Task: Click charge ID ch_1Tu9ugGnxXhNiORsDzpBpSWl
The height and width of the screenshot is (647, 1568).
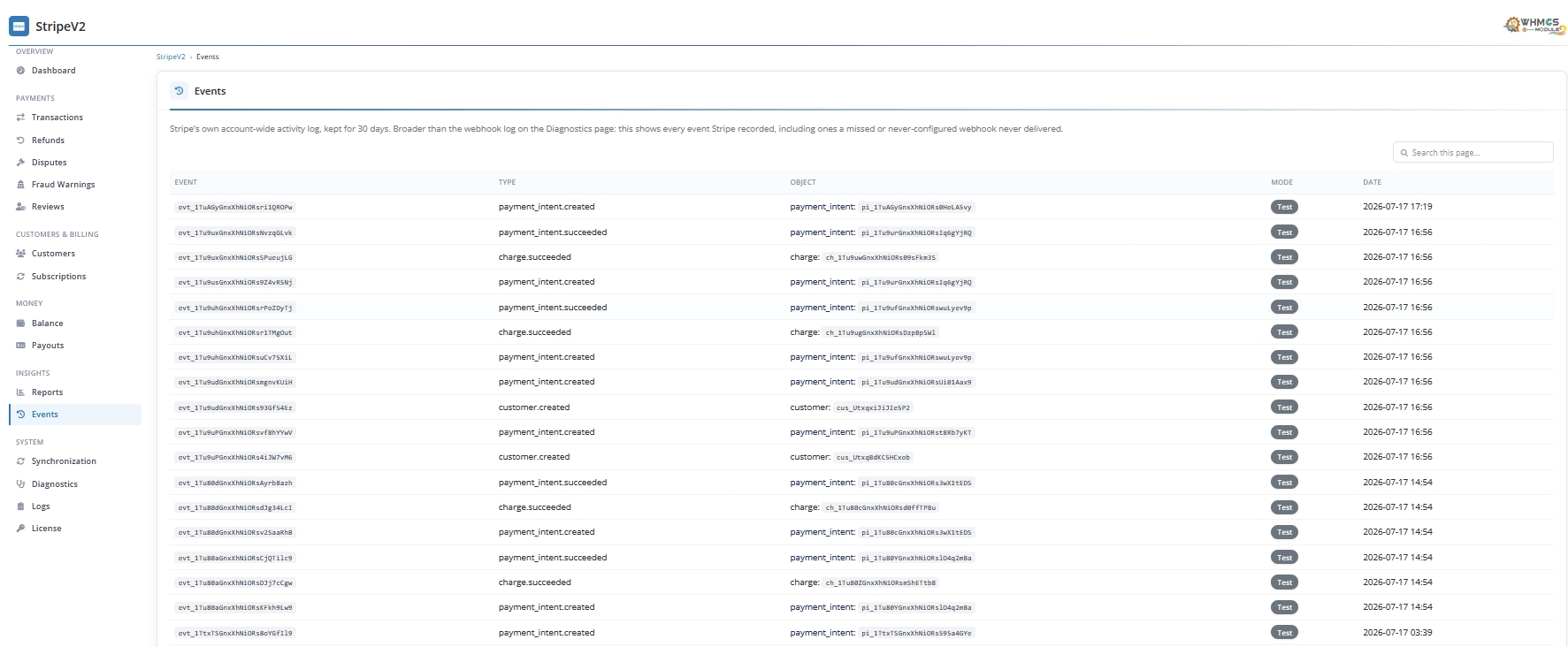Action: point(881,332)
